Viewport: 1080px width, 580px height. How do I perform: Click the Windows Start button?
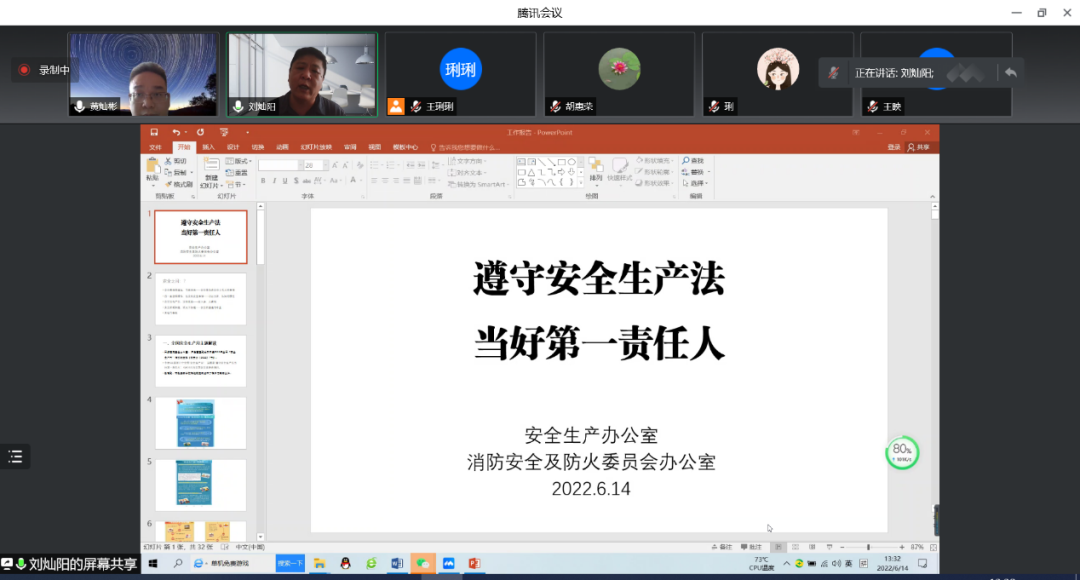[155, 564]
